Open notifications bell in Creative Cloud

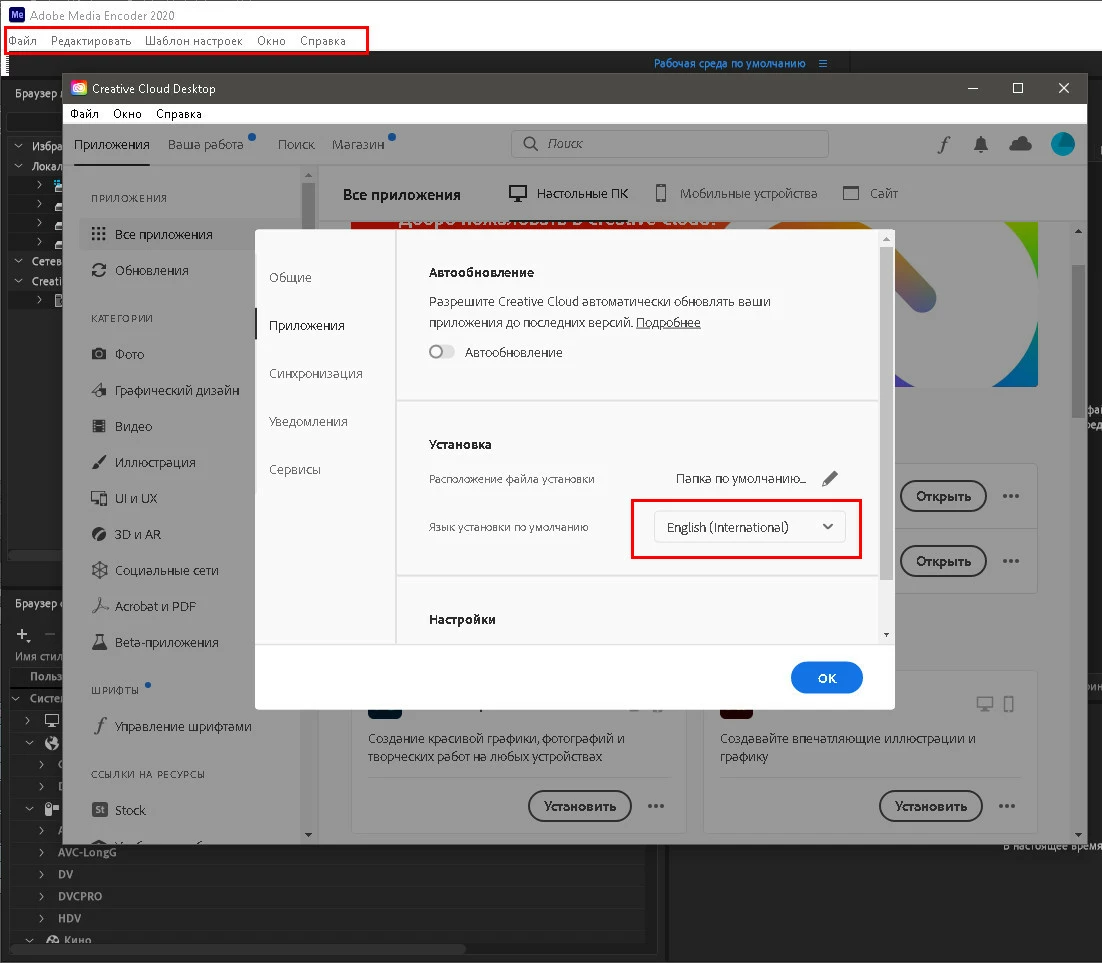pos(981,145)
